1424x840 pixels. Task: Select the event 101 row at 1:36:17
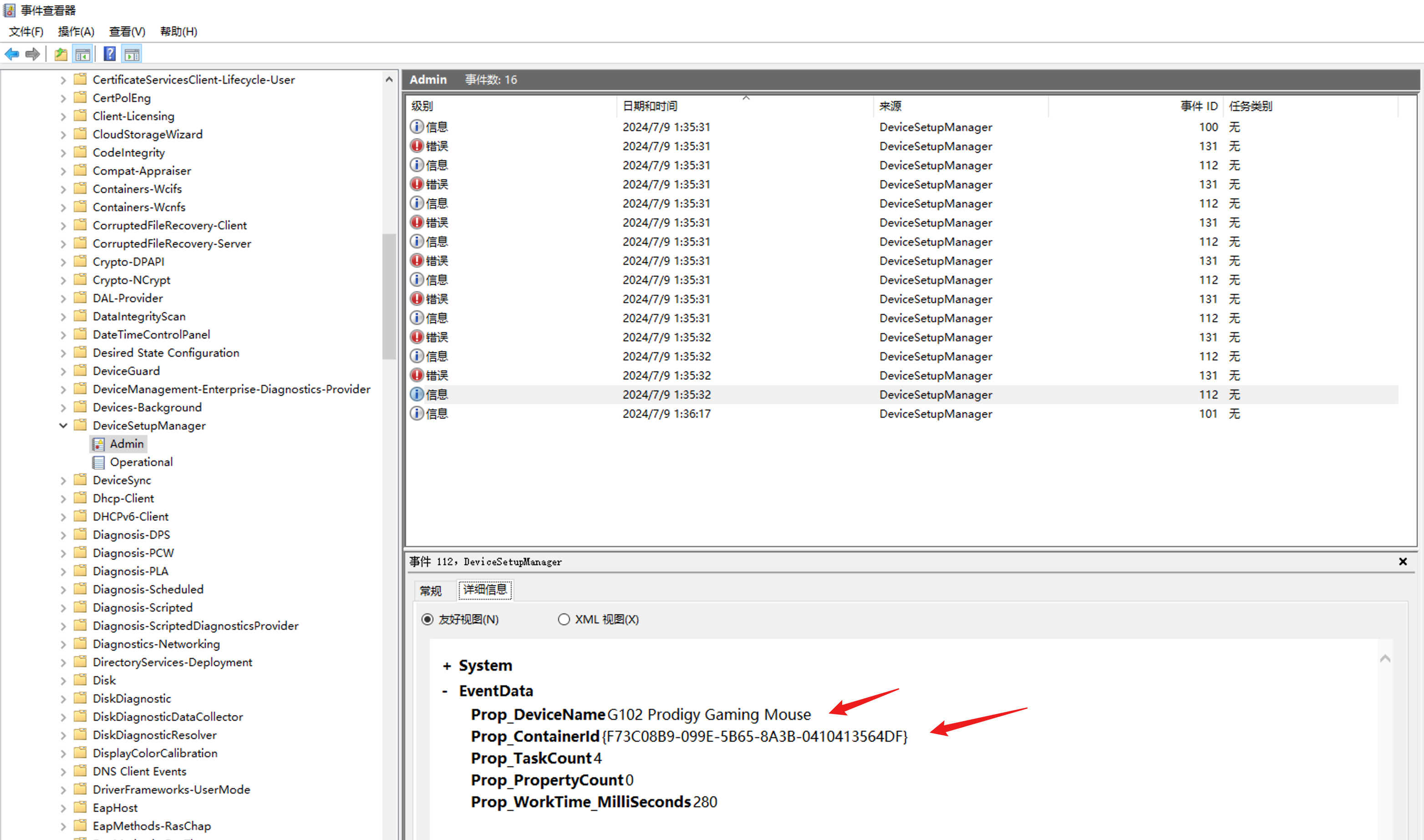click(666, 414)
